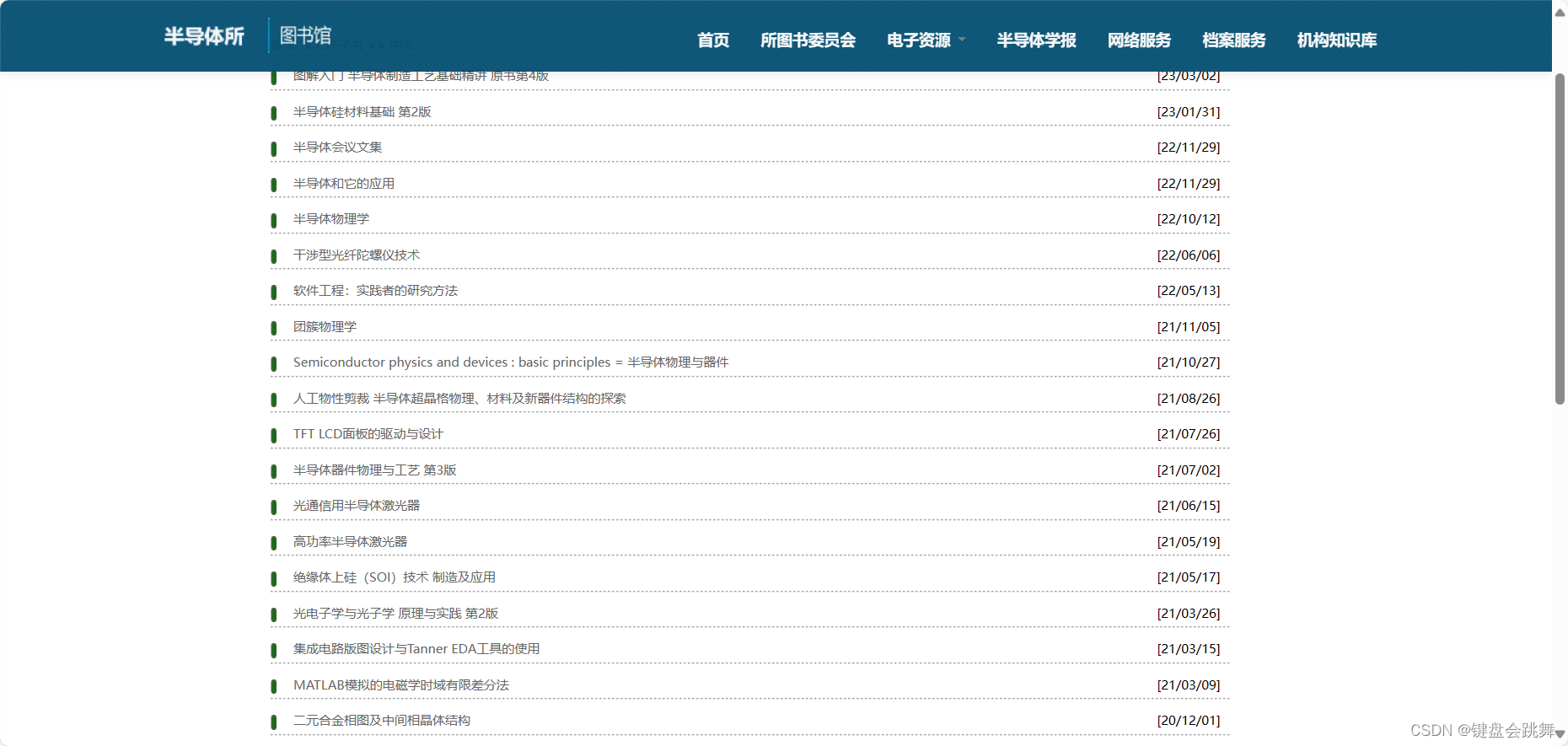The image size is (1568, 746).
Task: Open 干涉型光纤陀螺仪技术 entry
Action: coord(357,255)
